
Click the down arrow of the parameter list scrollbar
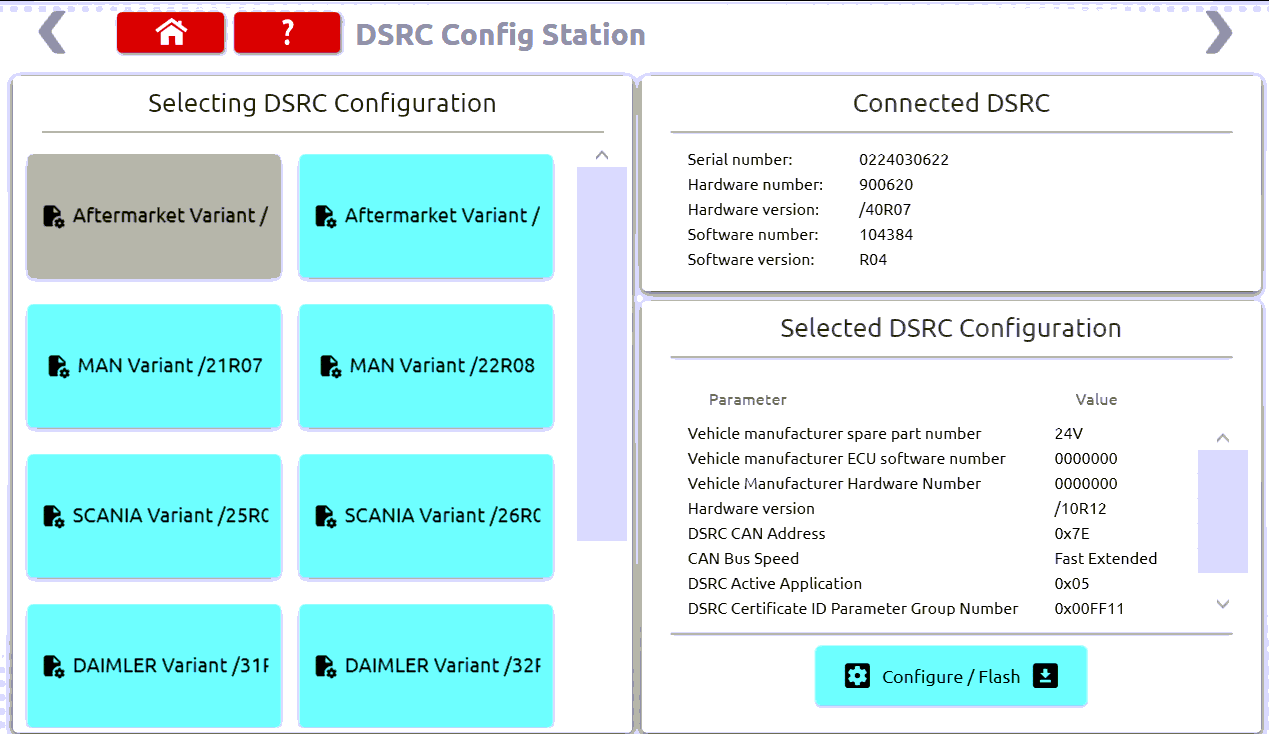[1222, 604]
